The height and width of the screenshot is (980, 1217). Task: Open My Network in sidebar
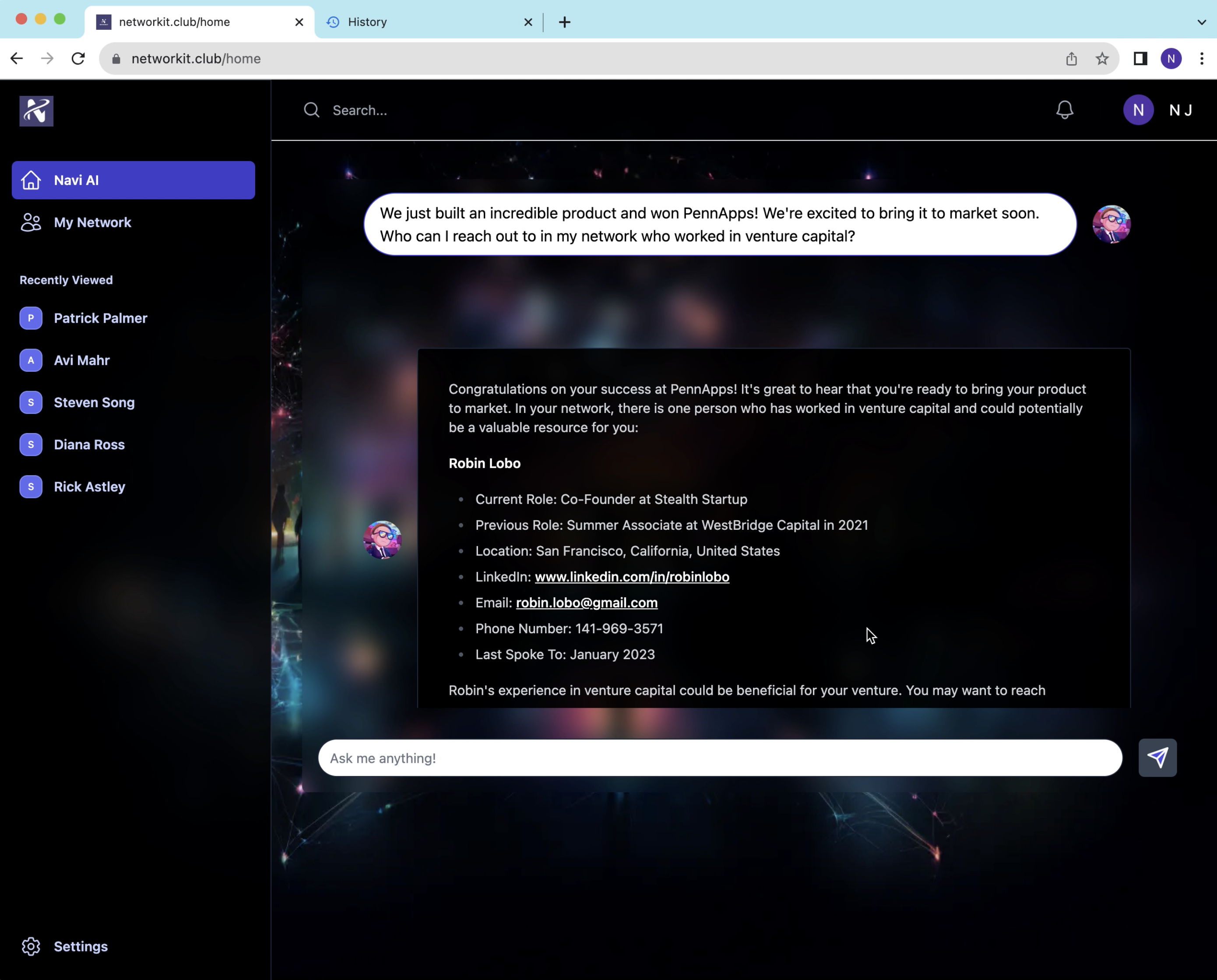pyautogui.click(x=92, y=222)
